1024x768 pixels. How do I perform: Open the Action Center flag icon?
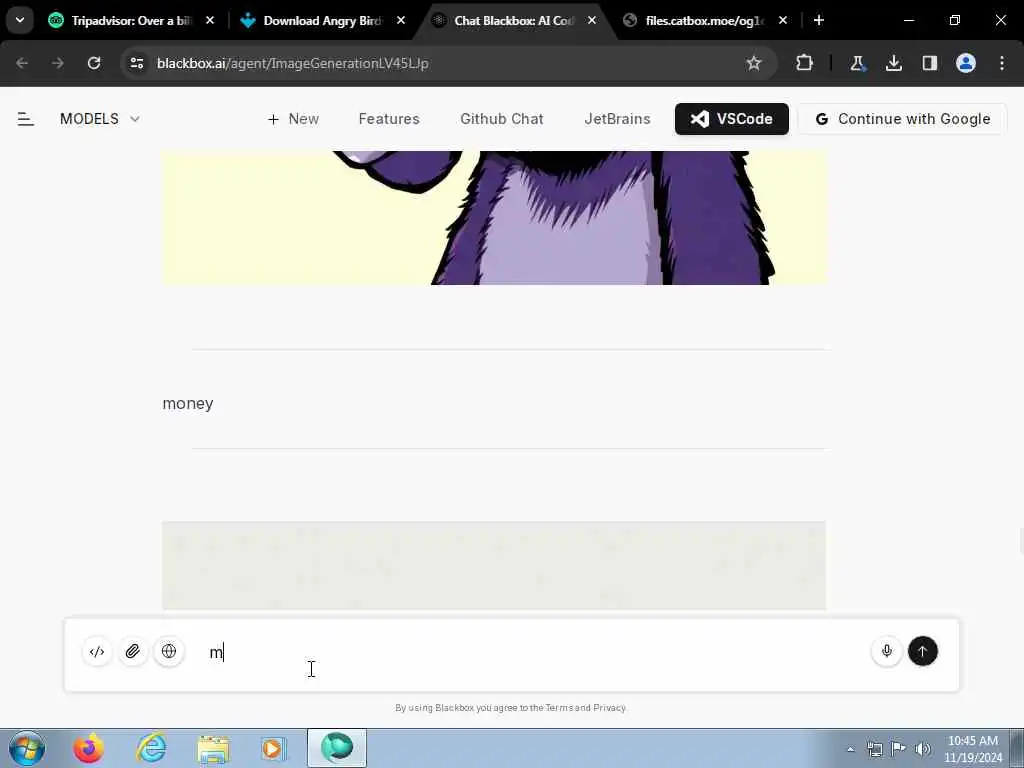[x=899, y=749]
